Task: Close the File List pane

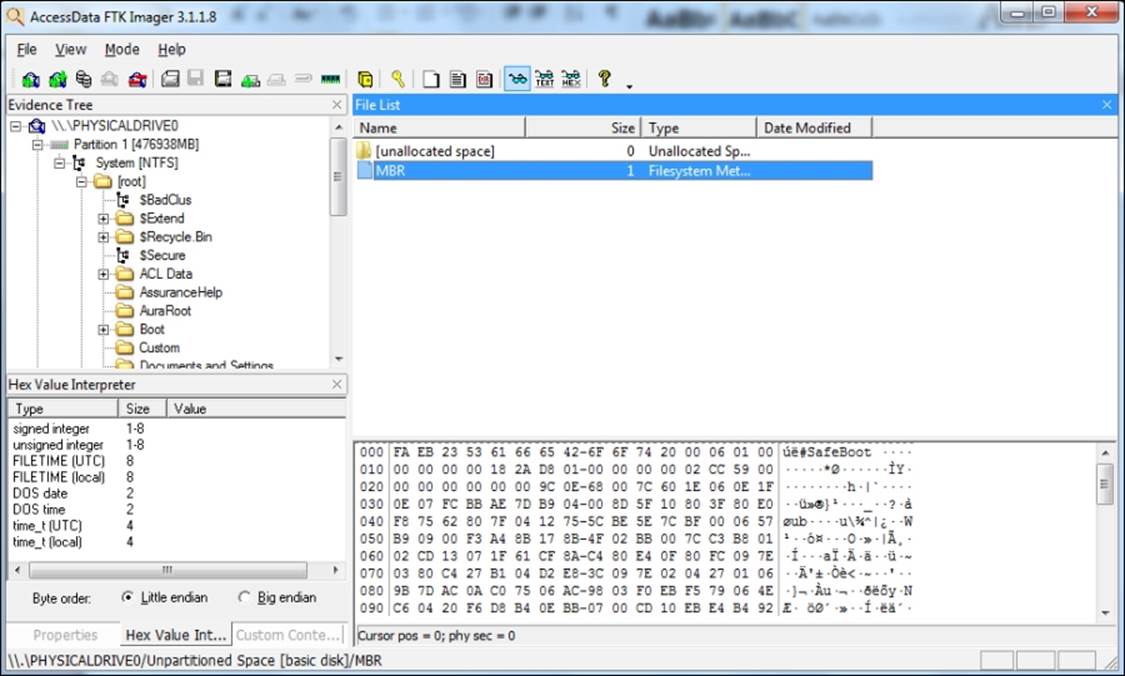Action: [1107, 105]
